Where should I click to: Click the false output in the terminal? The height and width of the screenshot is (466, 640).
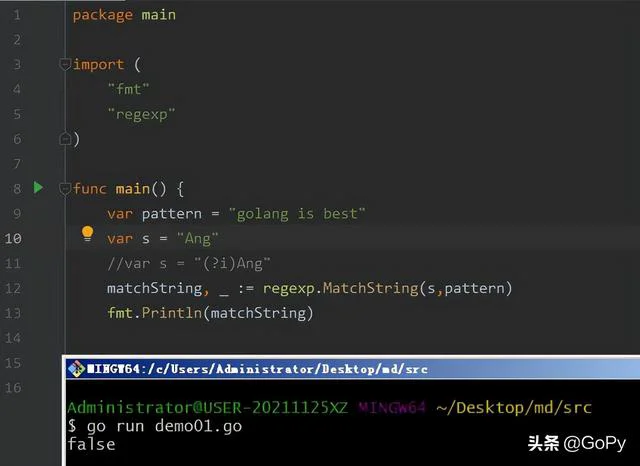coord(91,444)
